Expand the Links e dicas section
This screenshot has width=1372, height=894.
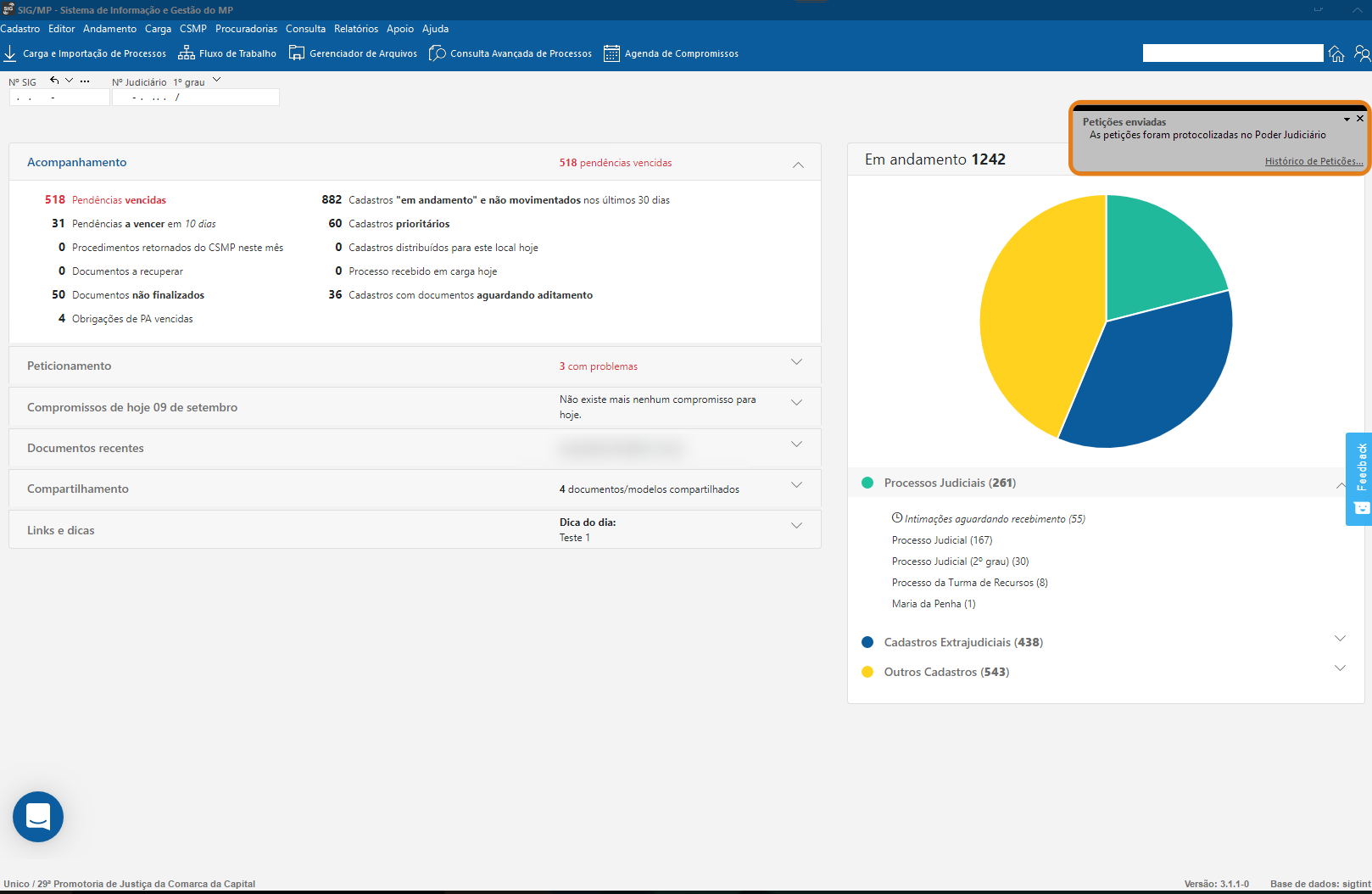coord(796,526)
